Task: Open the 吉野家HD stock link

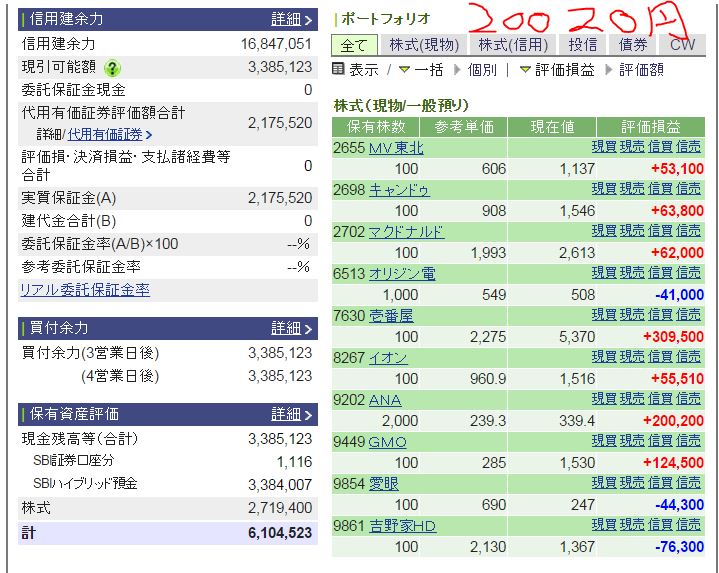Action: pos(402,526)
